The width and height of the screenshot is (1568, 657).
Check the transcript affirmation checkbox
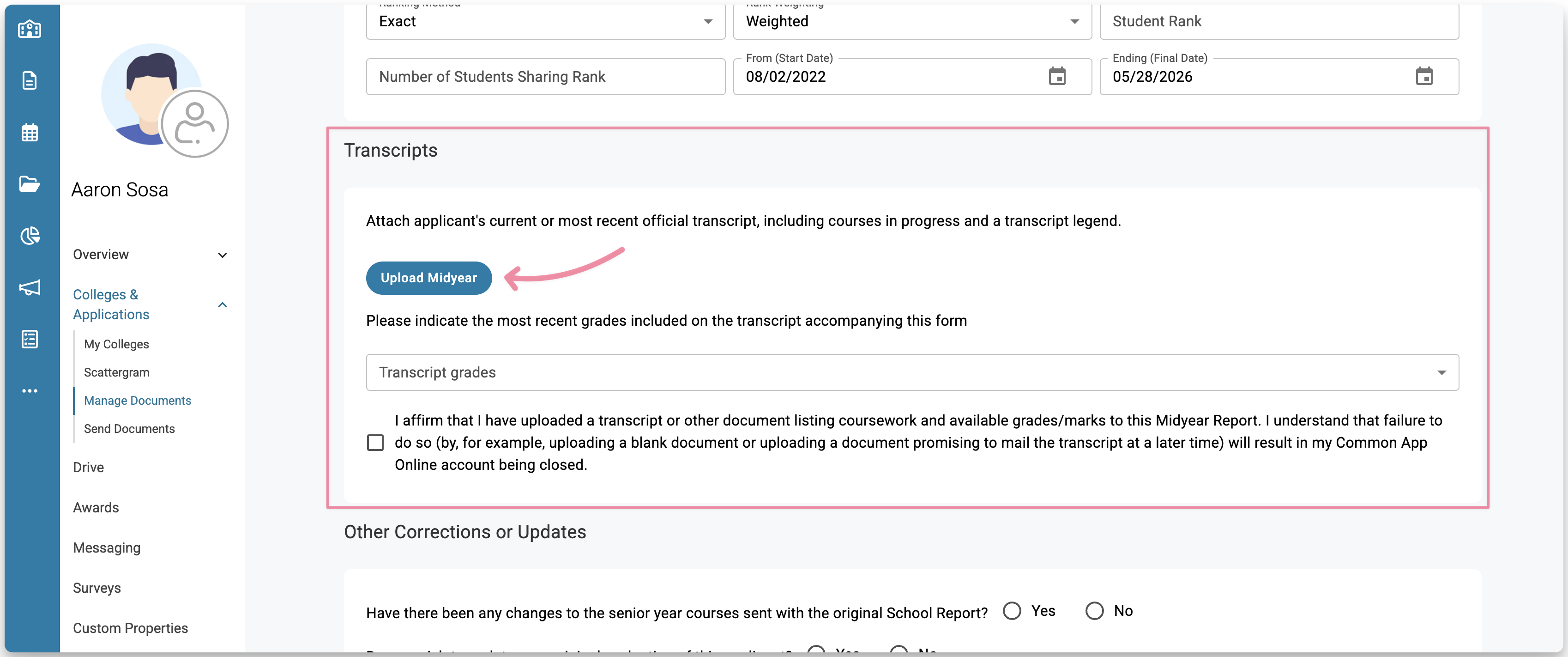click(x=375, y=443)
